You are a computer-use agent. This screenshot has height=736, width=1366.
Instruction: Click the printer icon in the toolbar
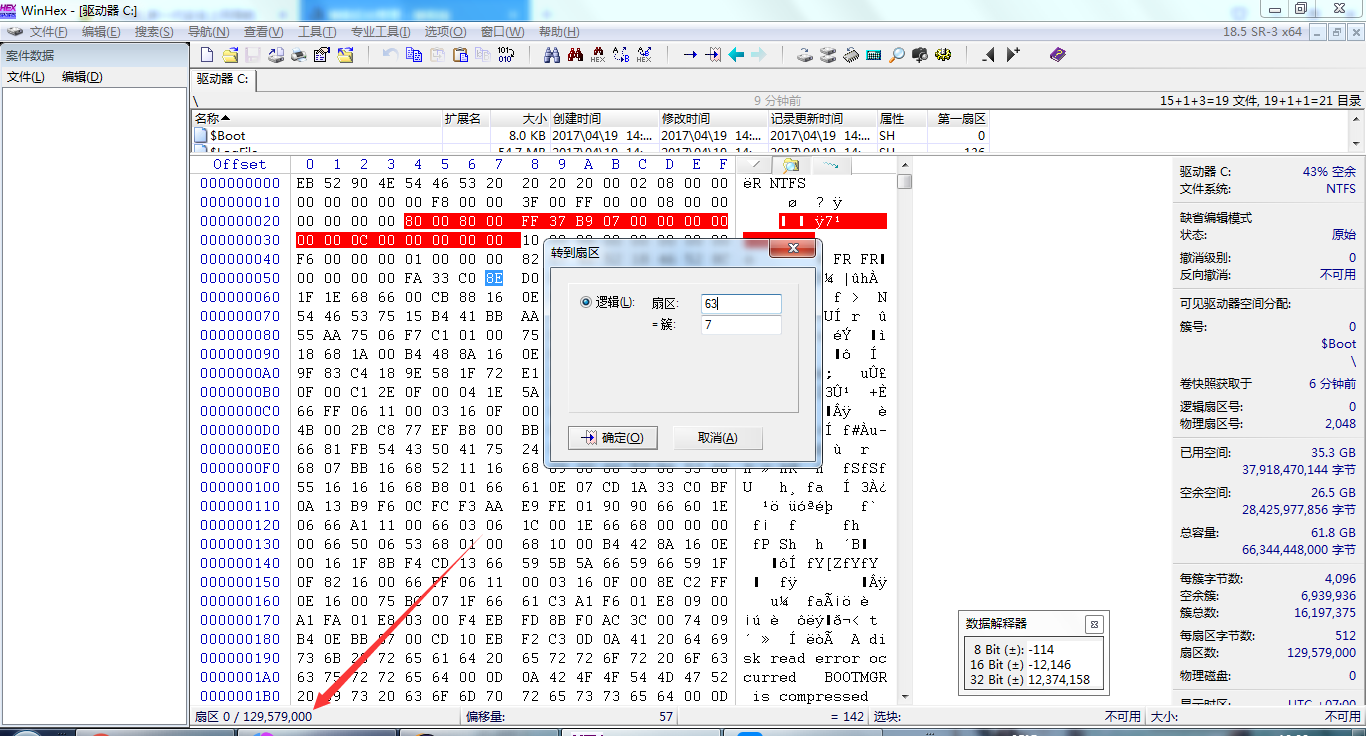click(299, 55)
